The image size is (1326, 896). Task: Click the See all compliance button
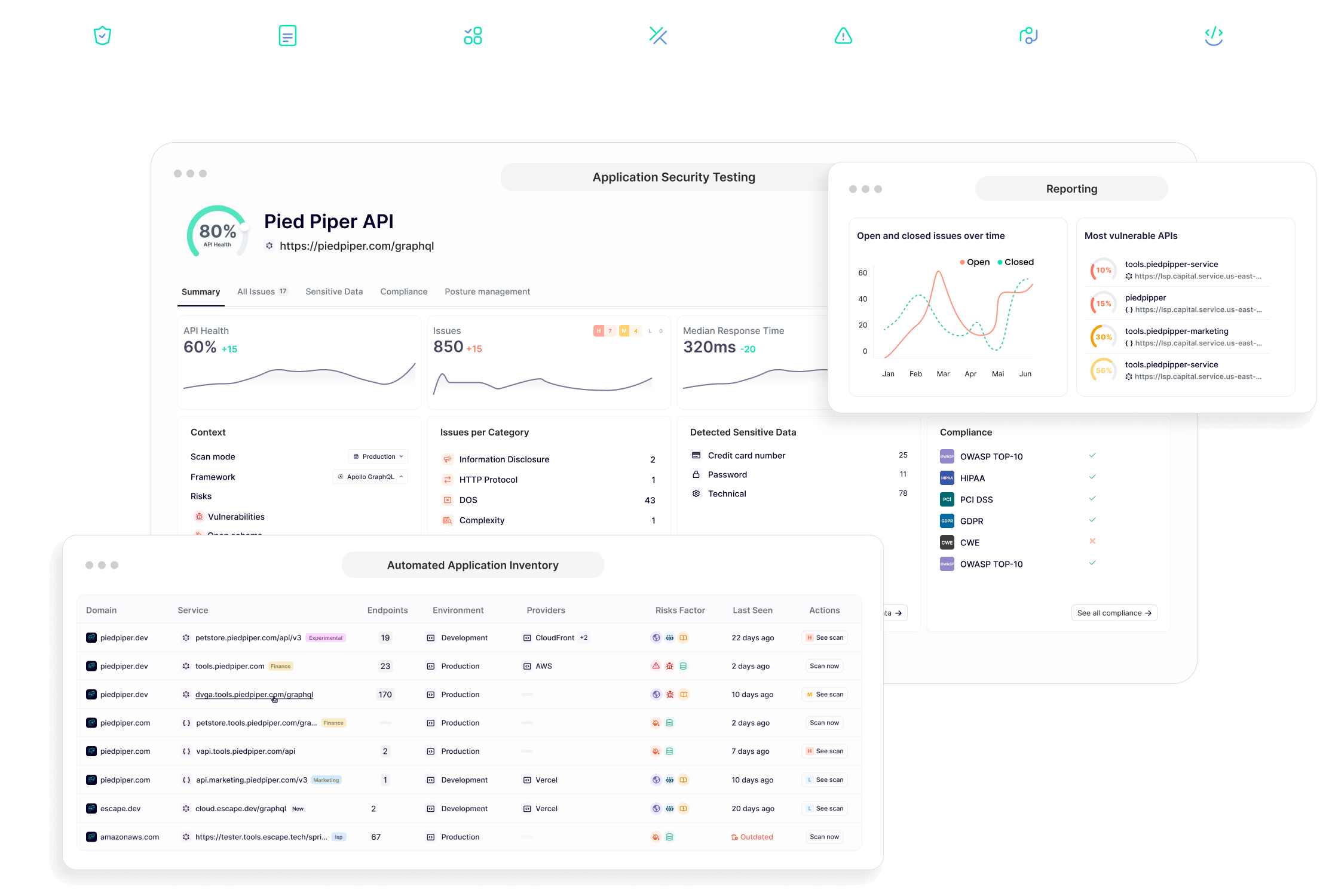(x=1114, y=613)
